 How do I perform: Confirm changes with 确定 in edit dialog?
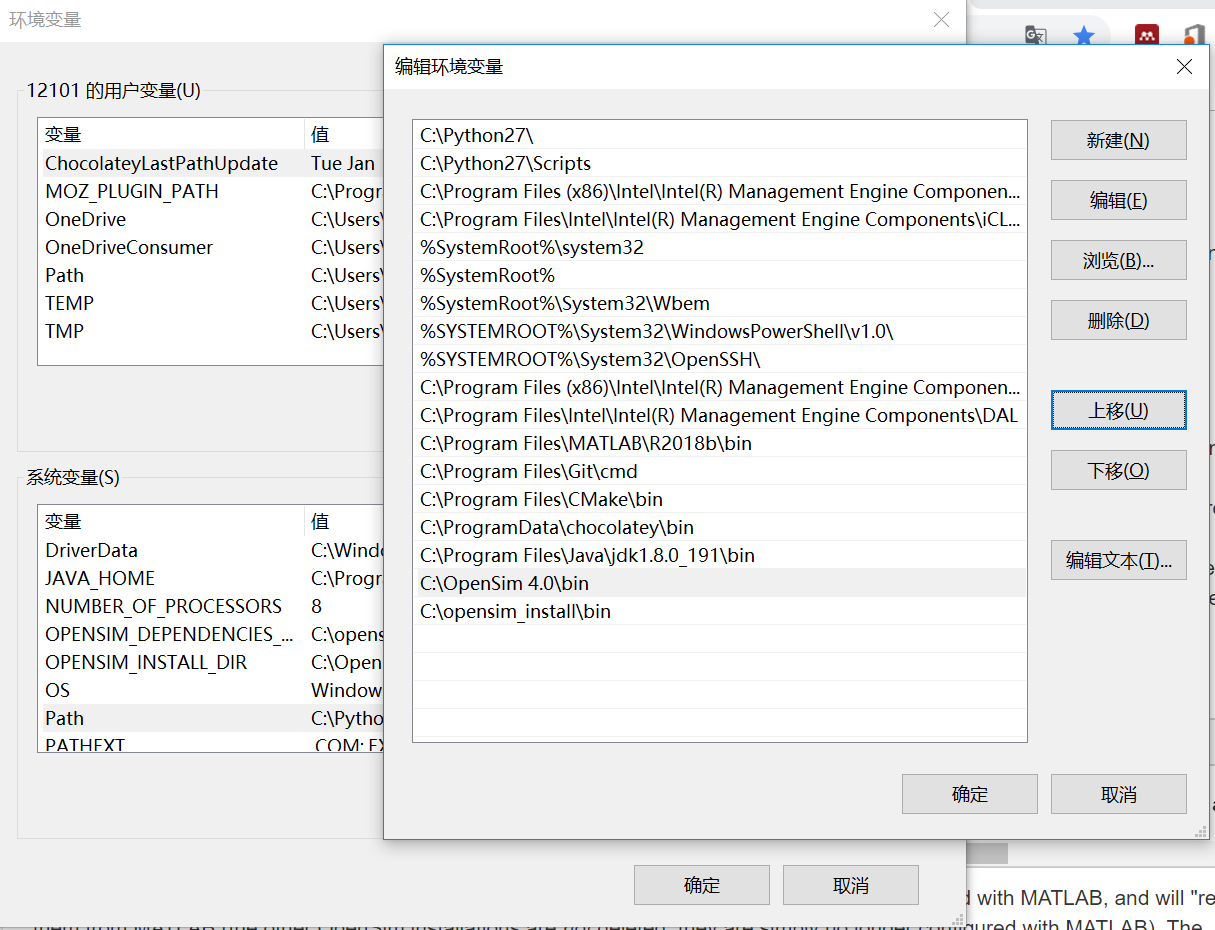coord(969,794)
